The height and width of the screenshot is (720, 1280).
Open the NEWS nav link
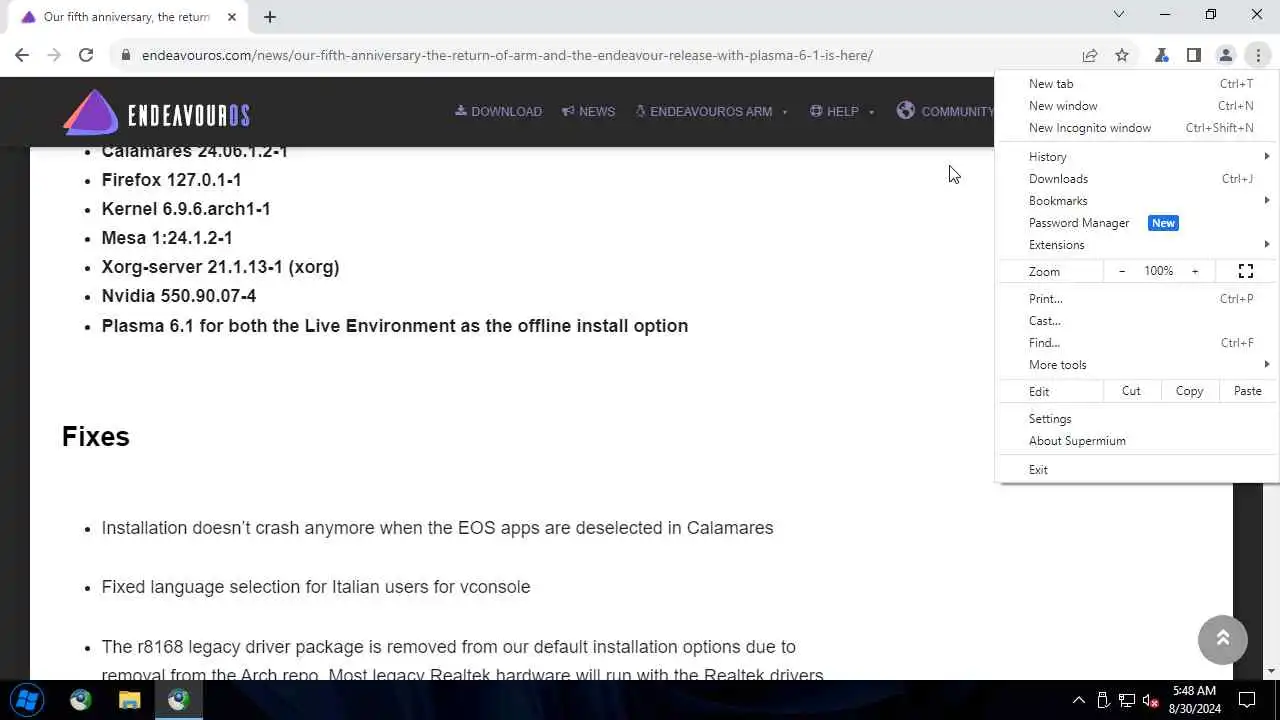tap(588, 111)
